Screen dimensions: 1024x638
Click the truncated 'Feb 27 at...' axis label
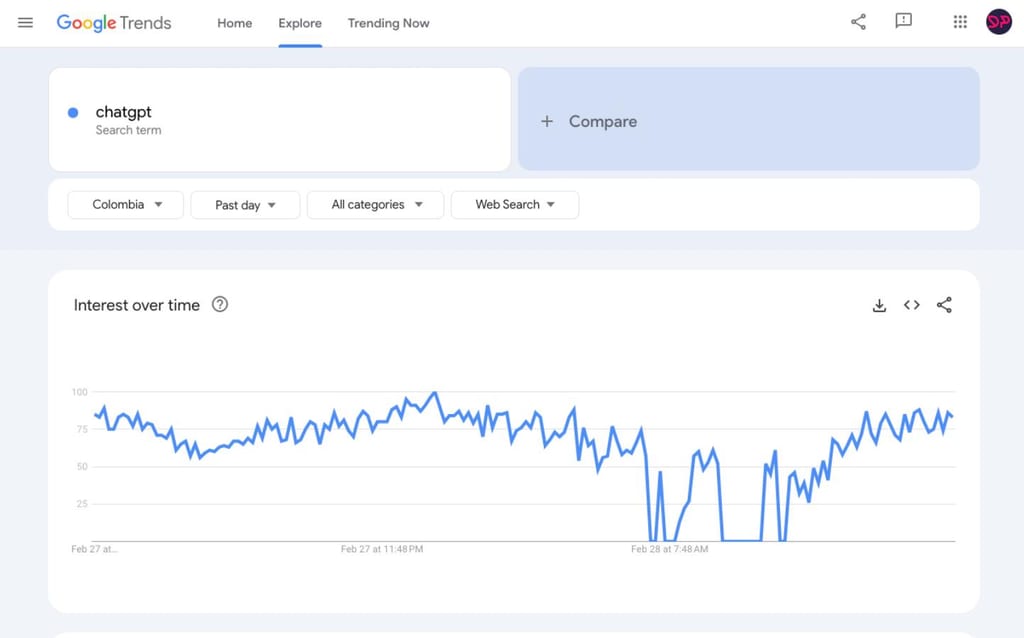point(94,549)
